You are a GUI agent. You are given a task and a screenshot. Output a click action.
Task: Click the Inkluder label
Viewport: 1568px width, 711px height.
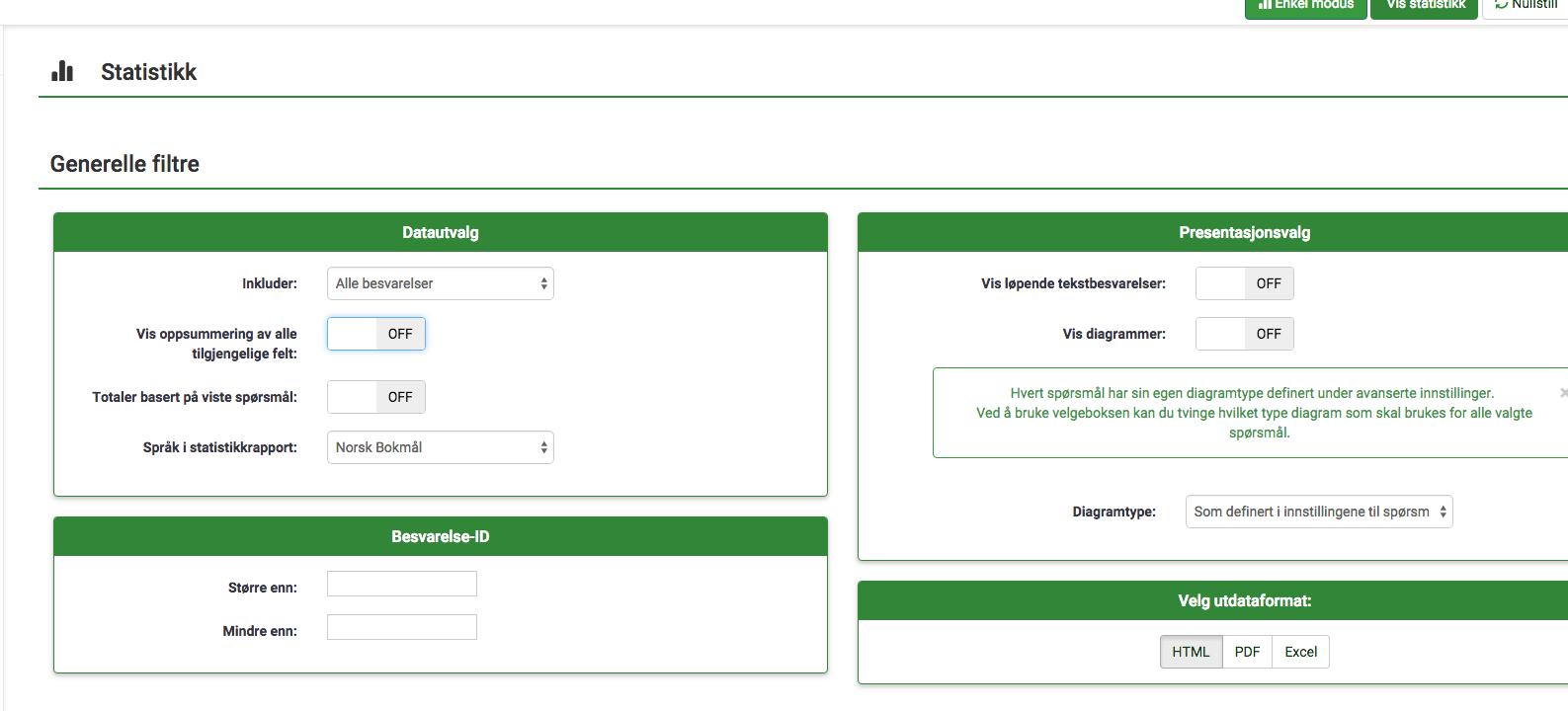pyautogui.click(x=270, y=283)
